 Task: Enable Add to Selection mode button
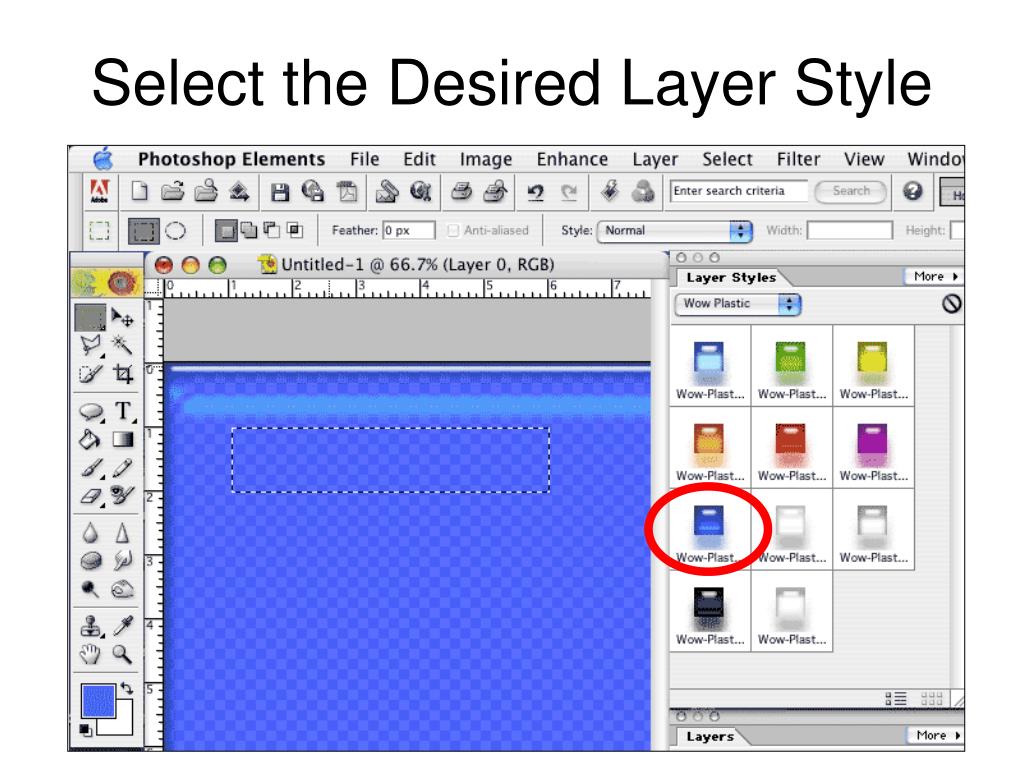click(x=248, y=230)
